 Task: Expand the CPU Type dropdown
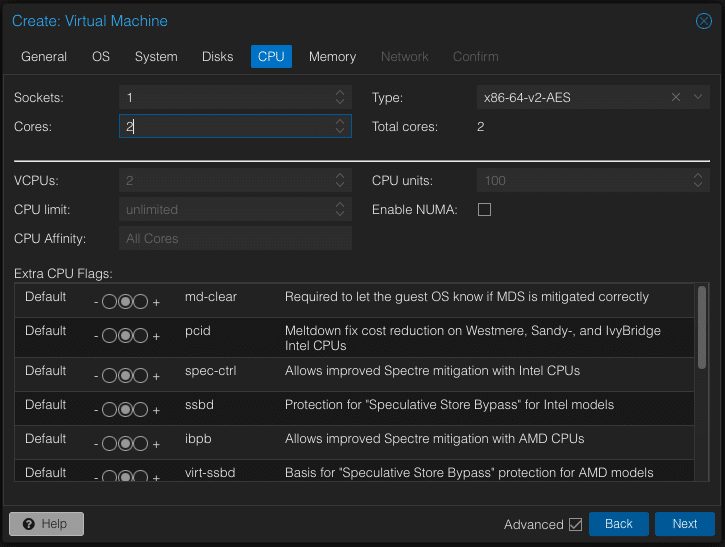click(698, 97)
